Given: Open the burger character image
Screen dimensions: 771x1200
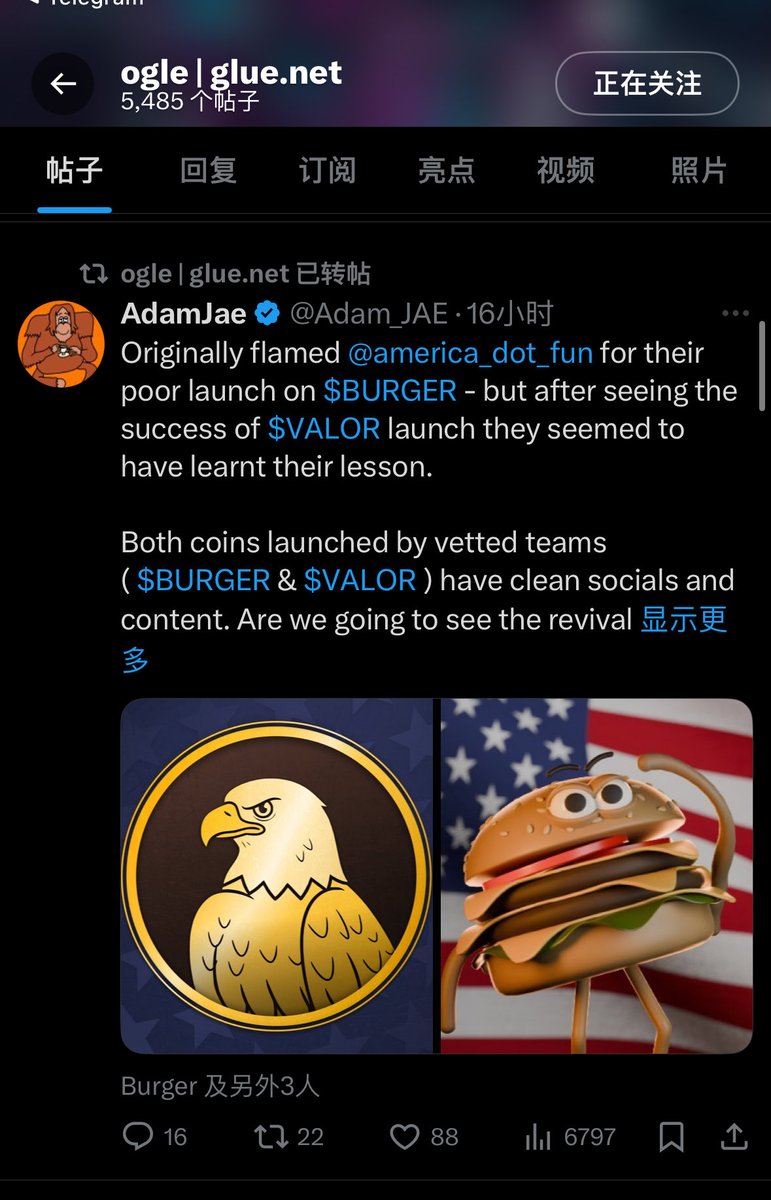Looking at the screenshot, I should (597, 876).
